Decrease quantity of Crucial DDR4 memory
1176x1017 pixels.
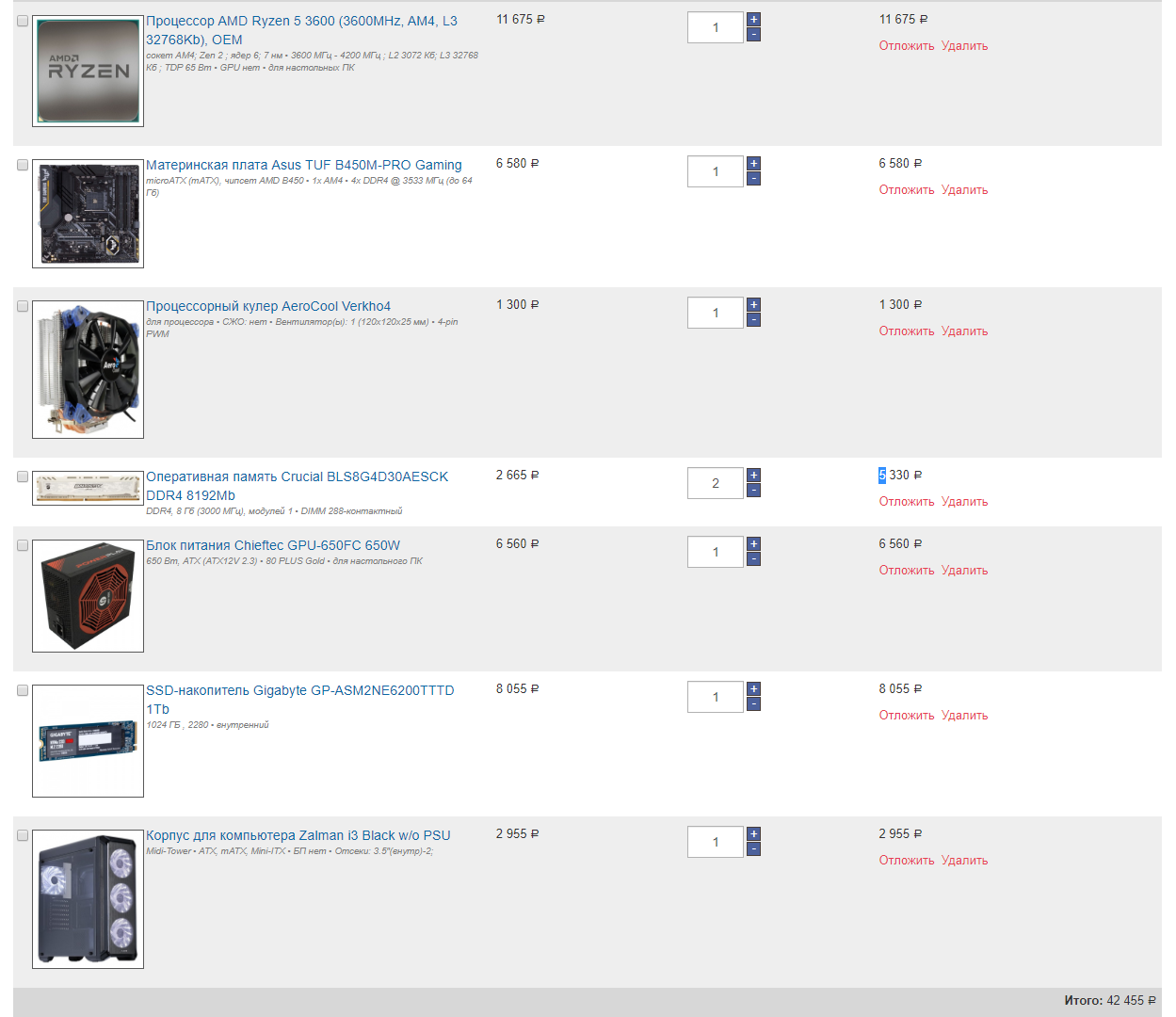point(753,491)
